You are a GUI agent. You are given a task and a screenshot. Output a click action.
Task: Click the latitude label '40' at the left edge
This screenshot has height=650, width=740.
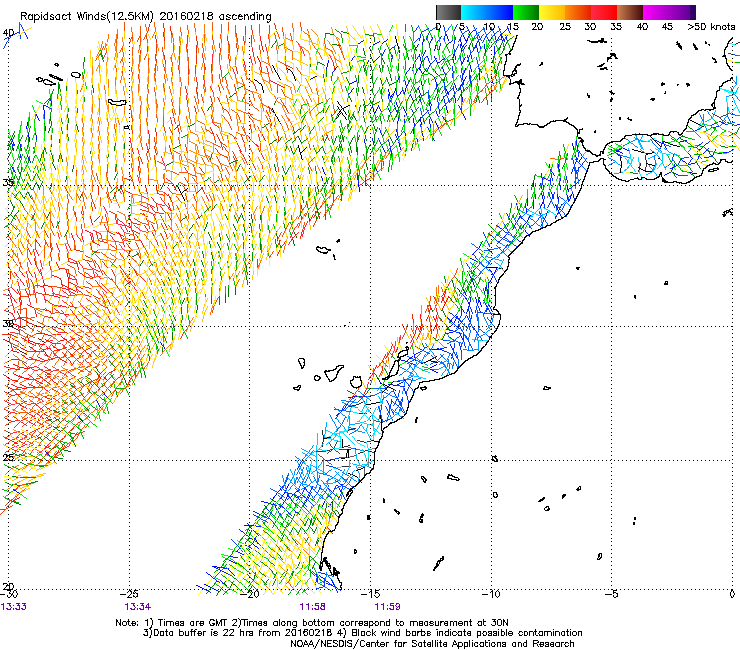pos(8,33)
